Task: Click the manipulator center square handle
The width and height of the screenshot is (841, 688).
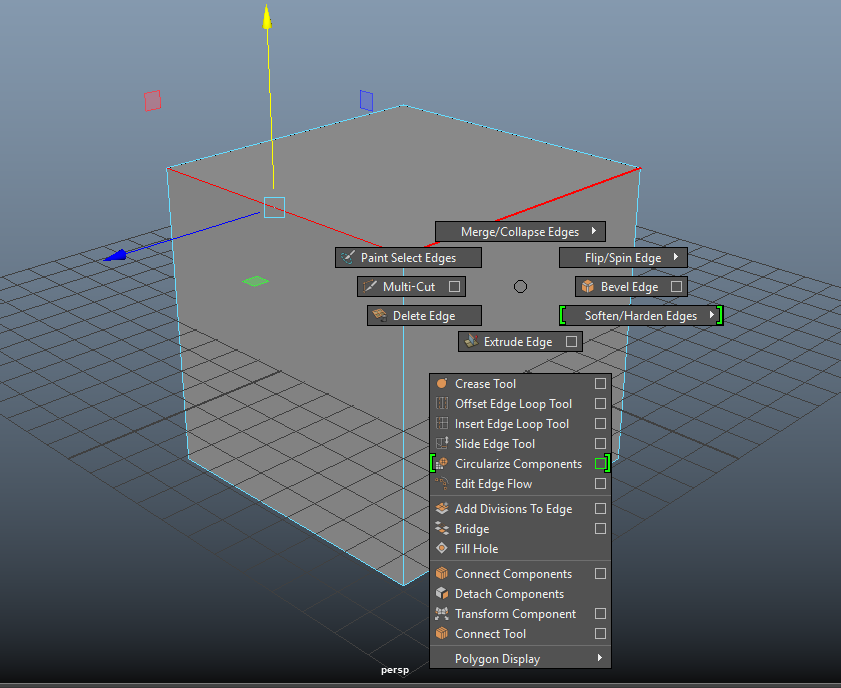Action: coord(274,207)
